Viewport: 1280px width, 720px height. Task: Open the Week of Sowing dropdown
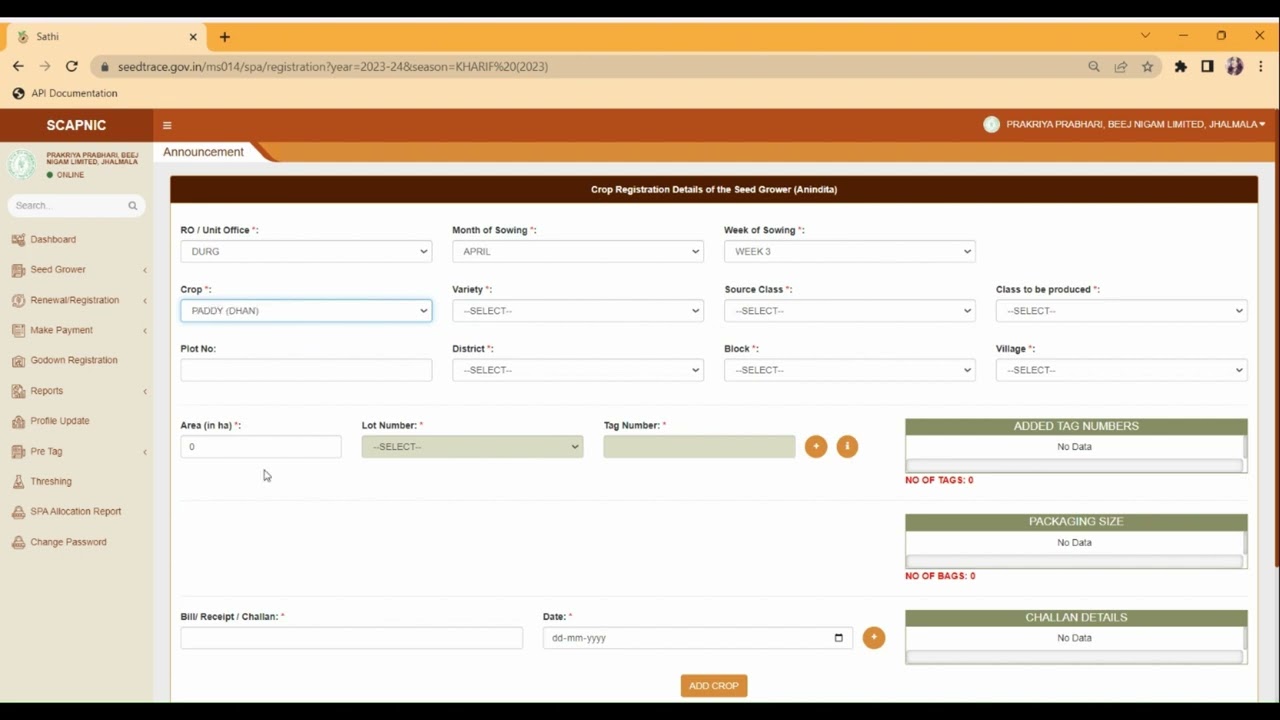[850, 251]
